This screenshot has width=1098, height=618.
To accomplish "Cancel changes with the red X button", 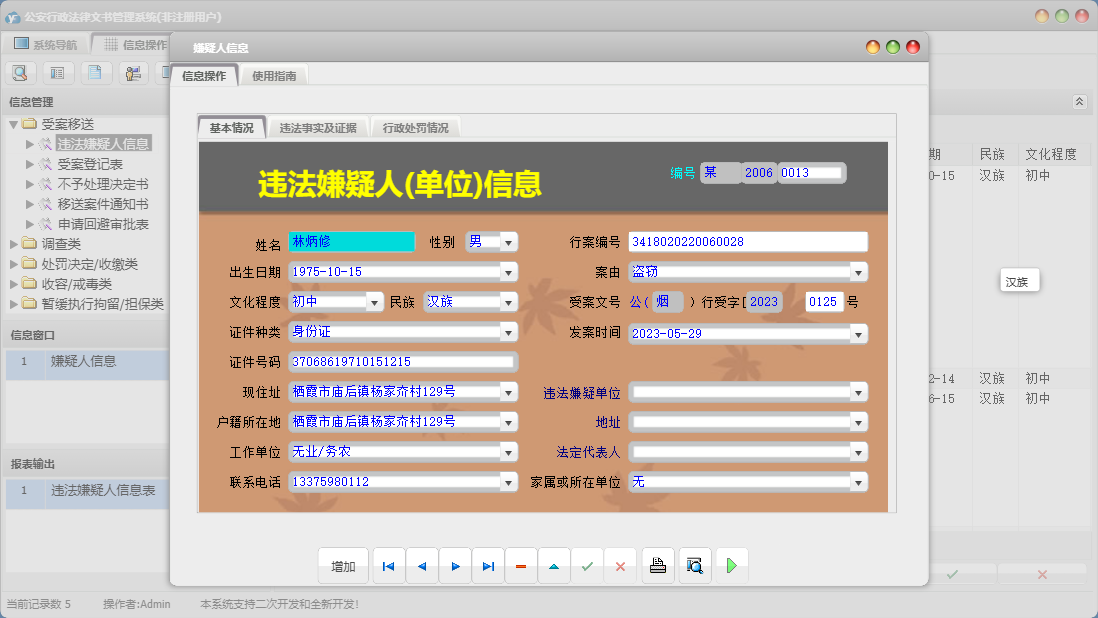I will click(x=620, y=567).
